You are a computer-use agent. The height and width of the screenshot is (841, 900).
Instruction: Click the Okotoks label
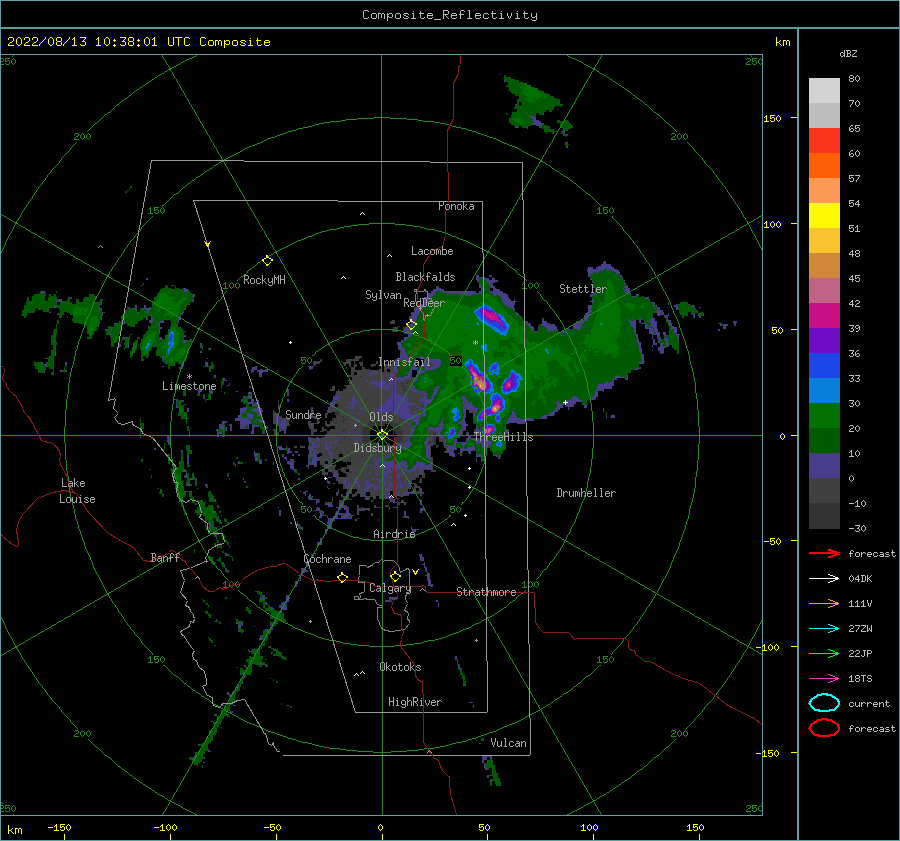pyautogui.click(x=400, y=667)
